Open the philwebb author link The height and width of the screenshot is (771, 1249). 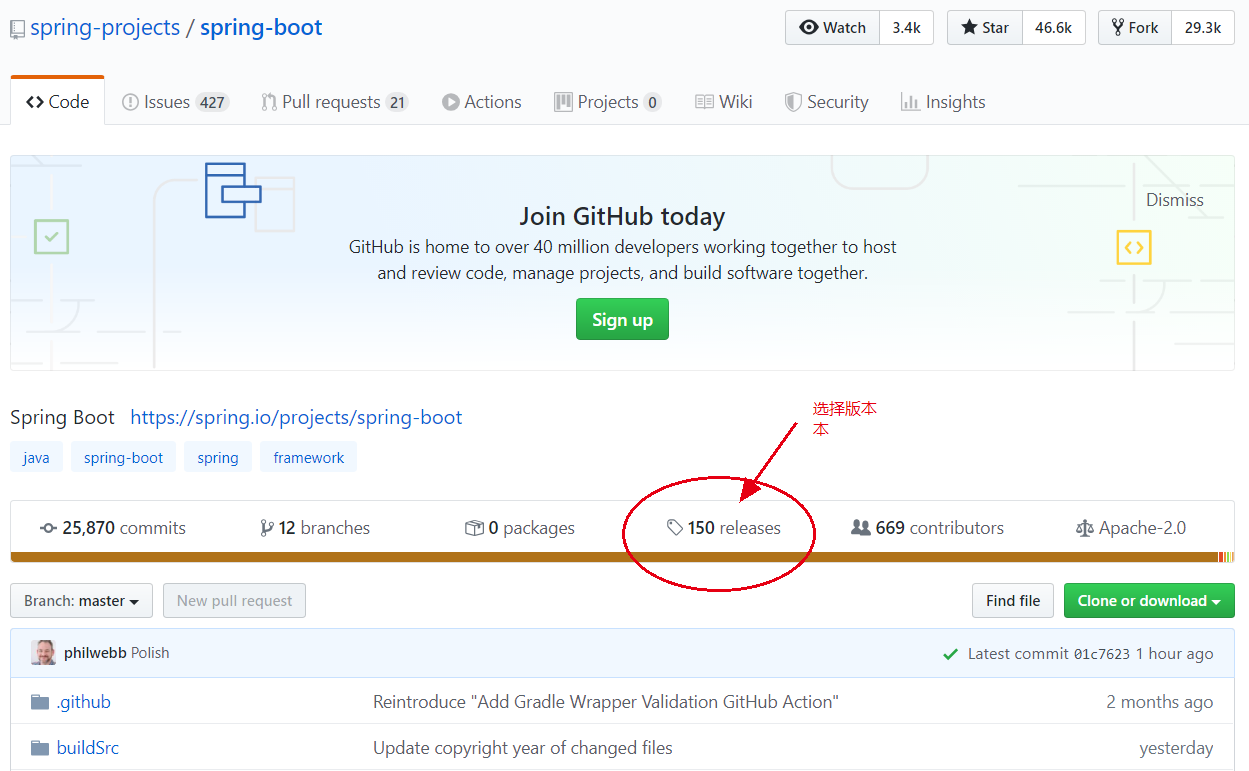click(95, 653)
